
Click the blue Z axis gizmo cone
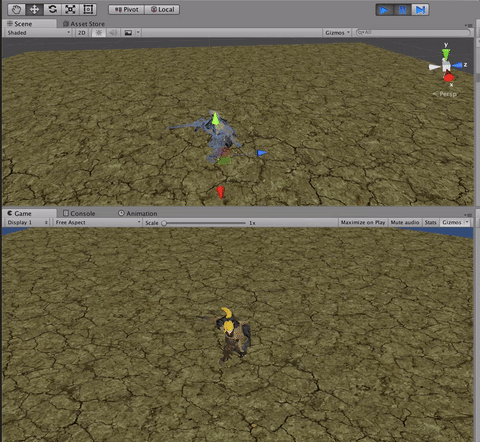point(458,65)
